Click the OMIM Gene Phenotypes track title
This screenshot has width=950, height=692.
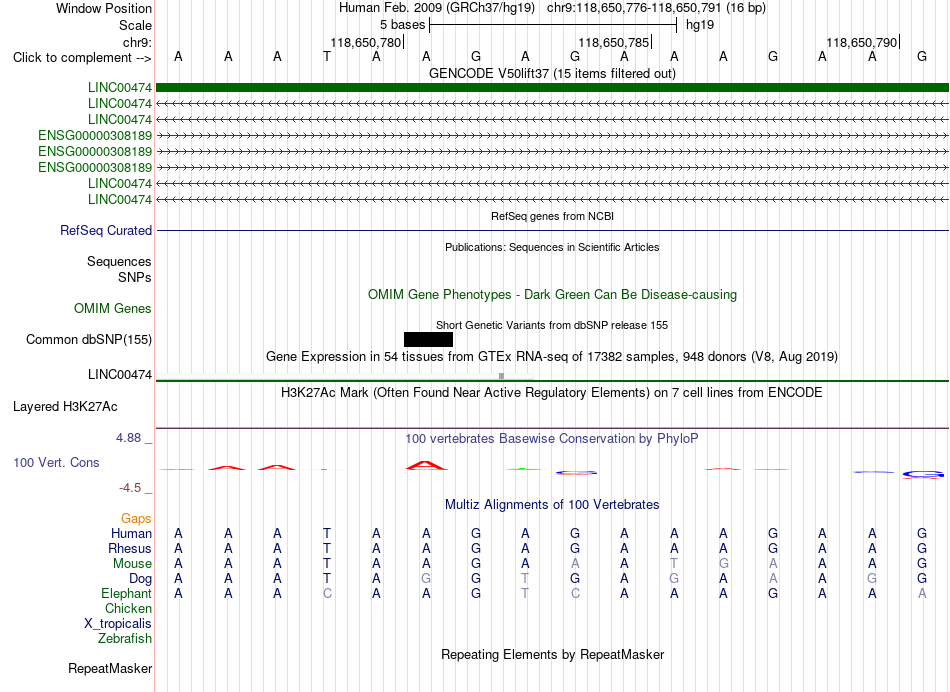552,294
